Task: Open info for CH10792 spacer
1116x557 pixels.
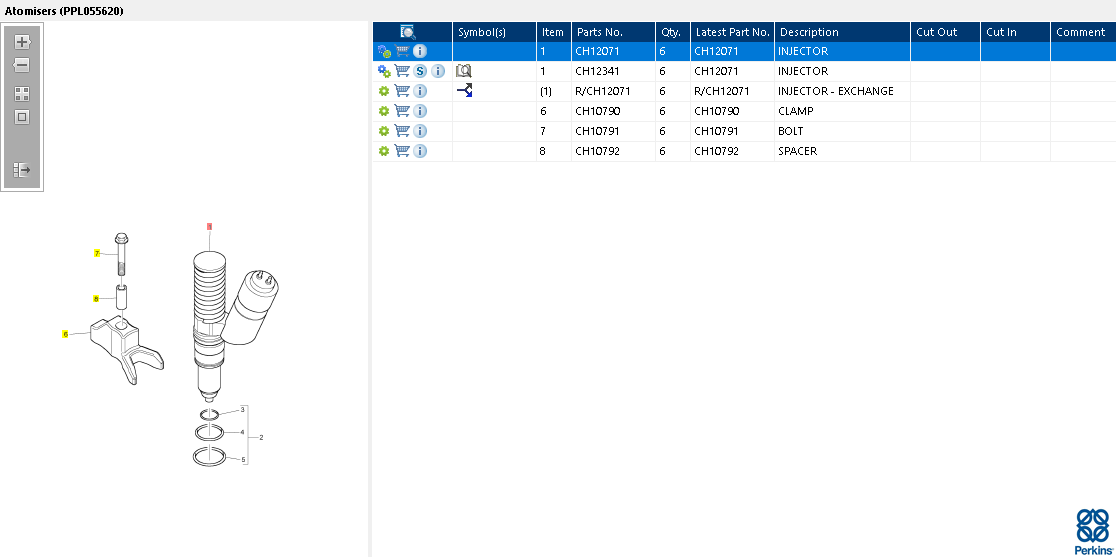Action: point(420,151)
